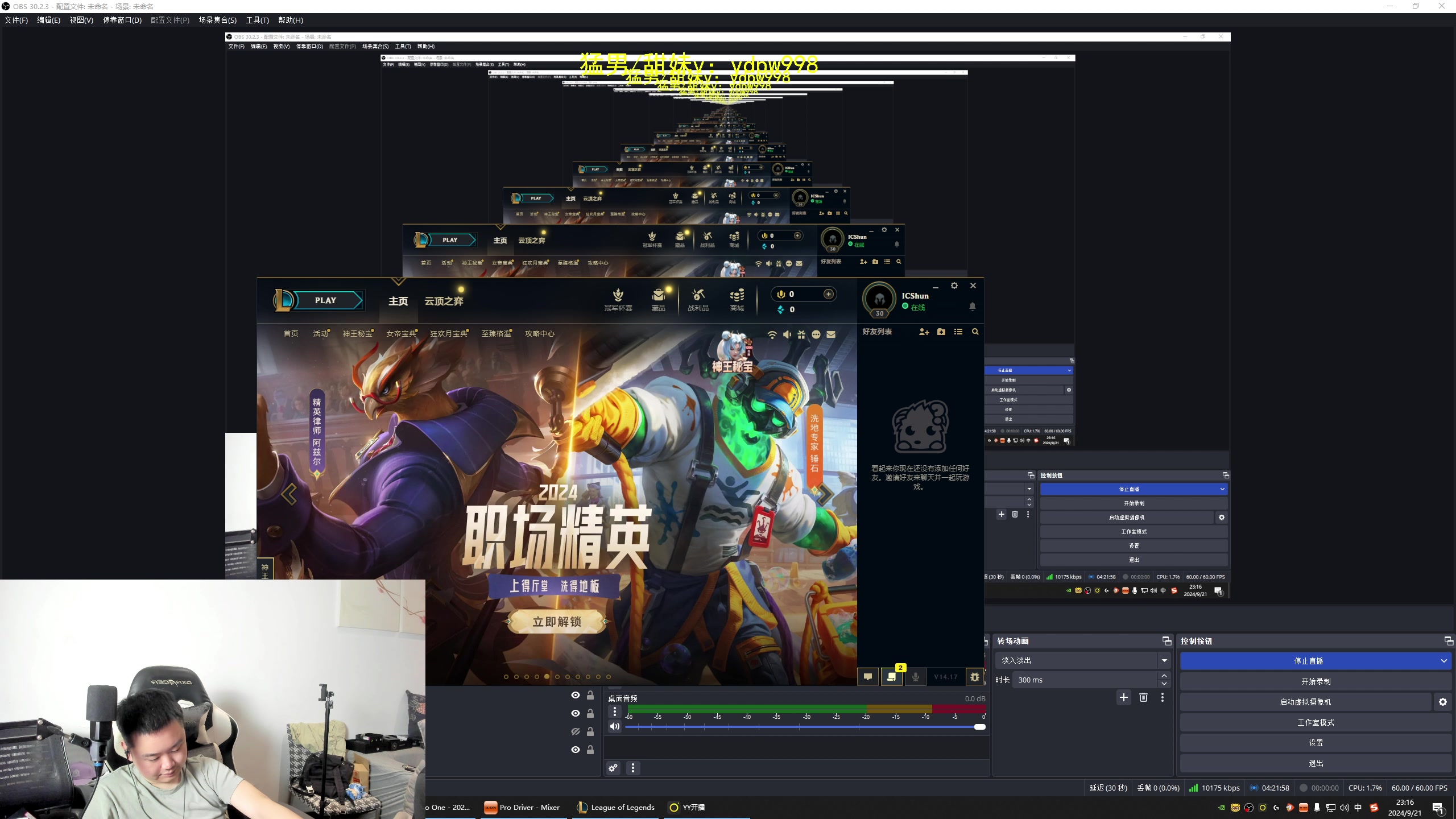1456x819 pixels.
Task: Click the missions icon with badge 2
Action: (x=892, y=677)
